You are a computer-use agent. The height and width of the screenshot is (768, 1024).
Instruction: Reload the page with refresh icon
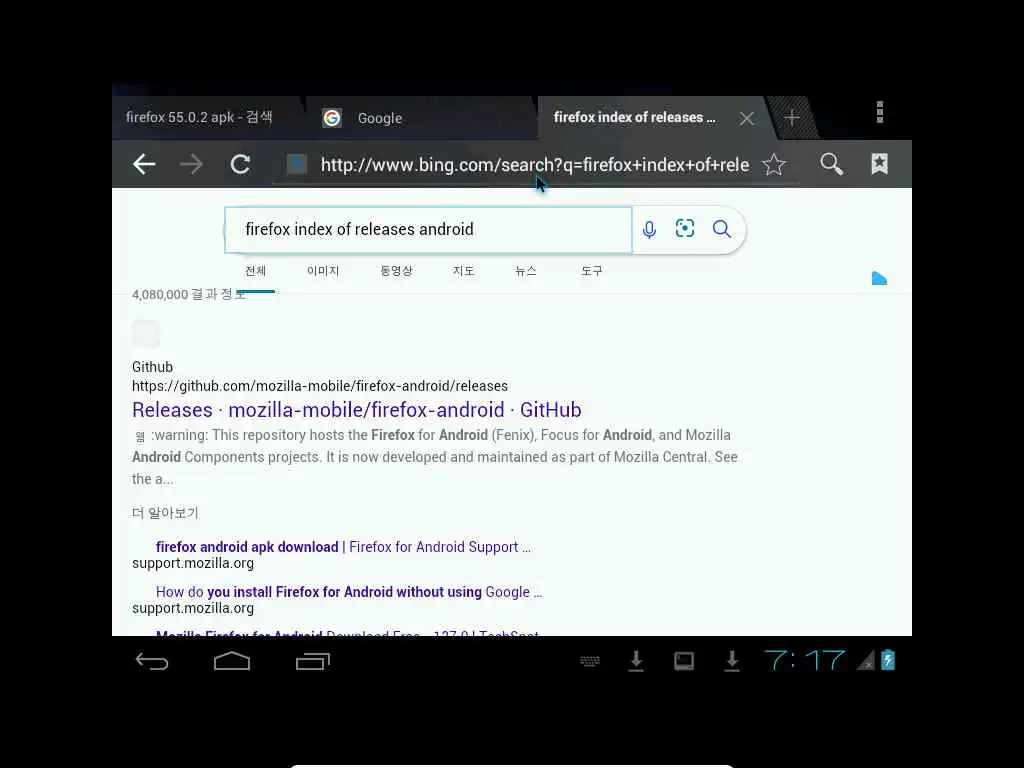240,164
